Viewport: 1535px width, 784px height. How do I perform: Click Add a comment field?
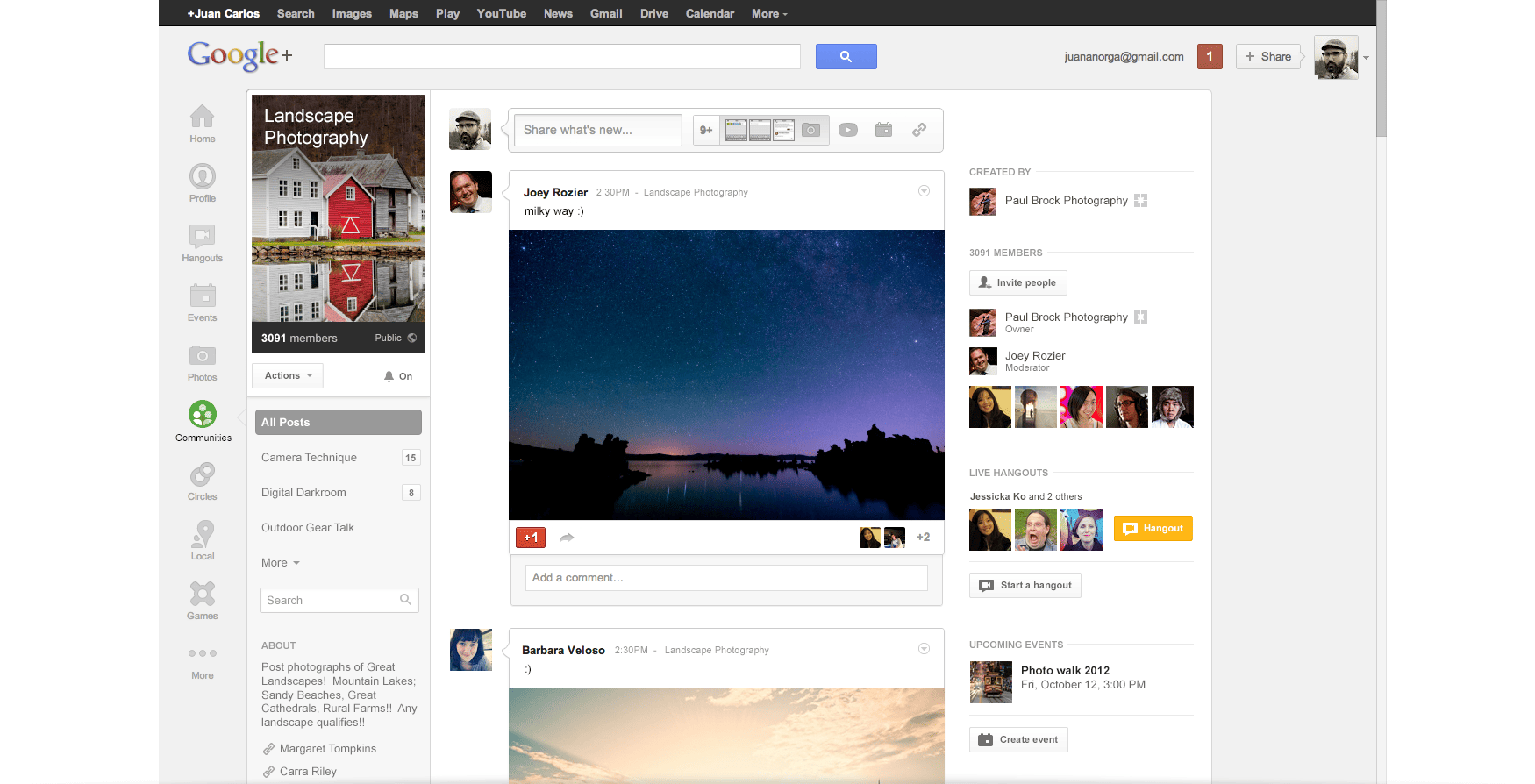pyautogui.click(x=726, y=578)
